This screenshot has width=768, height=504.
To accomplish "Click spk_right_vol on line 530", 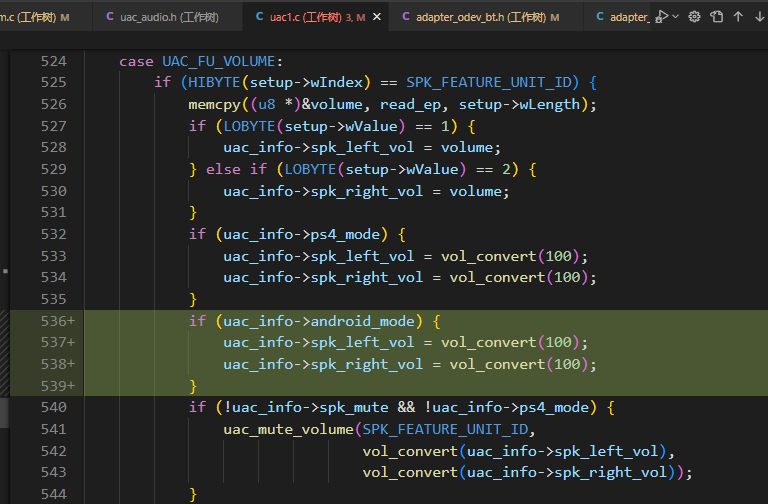I will pyautogui.click(x=366, y=191).
